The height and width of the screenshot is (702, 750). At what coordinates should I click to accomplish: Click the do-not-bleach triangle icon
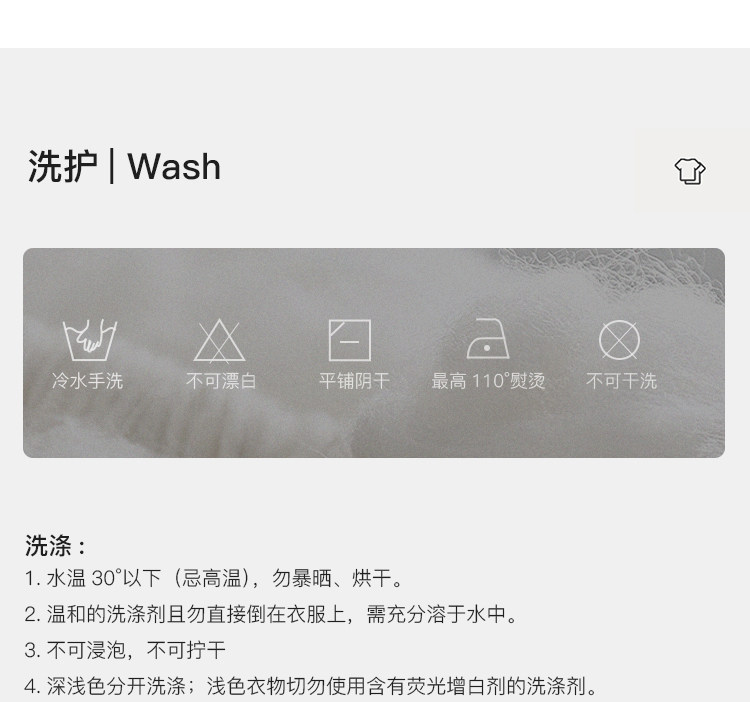pyautogui.click(x=220, y=340)
